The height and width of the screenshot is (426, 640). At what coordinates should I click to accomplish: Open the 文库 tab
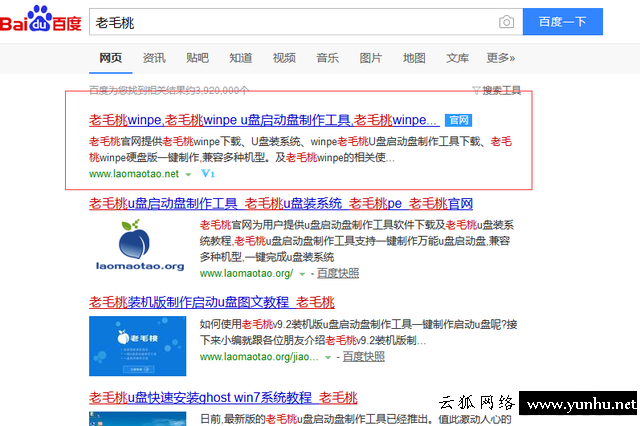tap(457, 58)
